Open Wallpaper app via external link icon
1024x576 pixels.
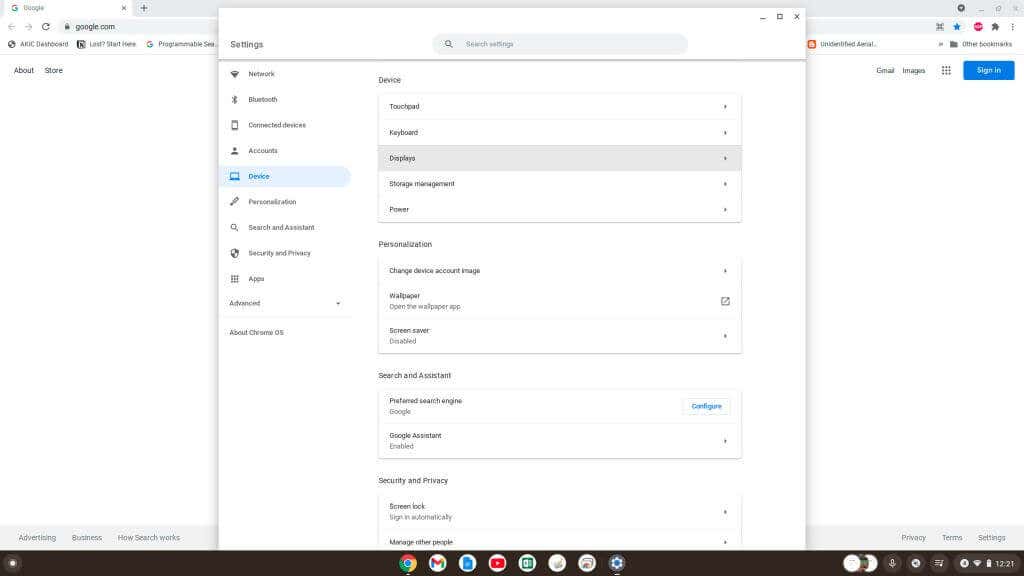tap(725, 301)
